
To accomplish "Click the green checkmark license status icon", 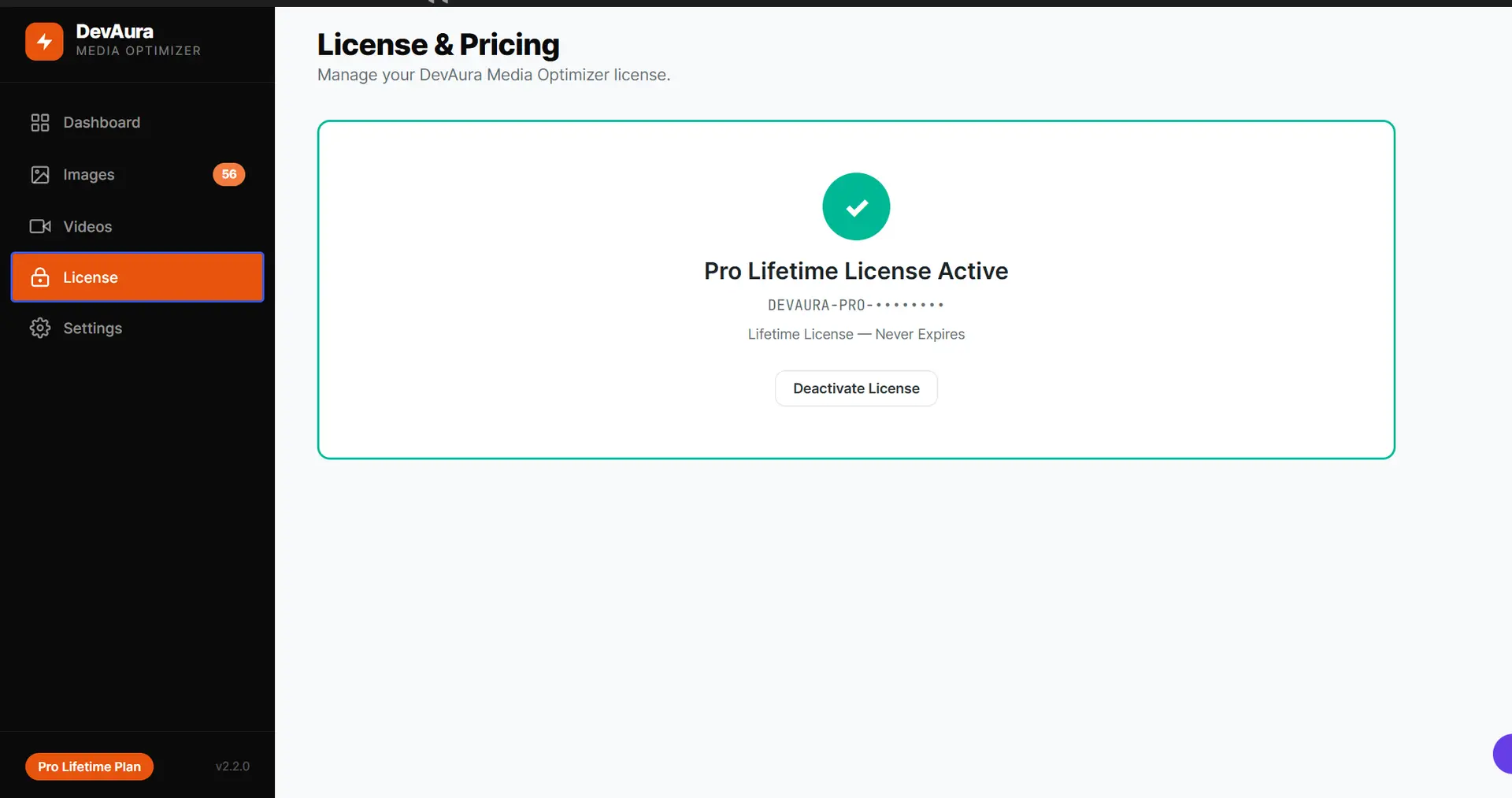I will click(x=856, y=206).
